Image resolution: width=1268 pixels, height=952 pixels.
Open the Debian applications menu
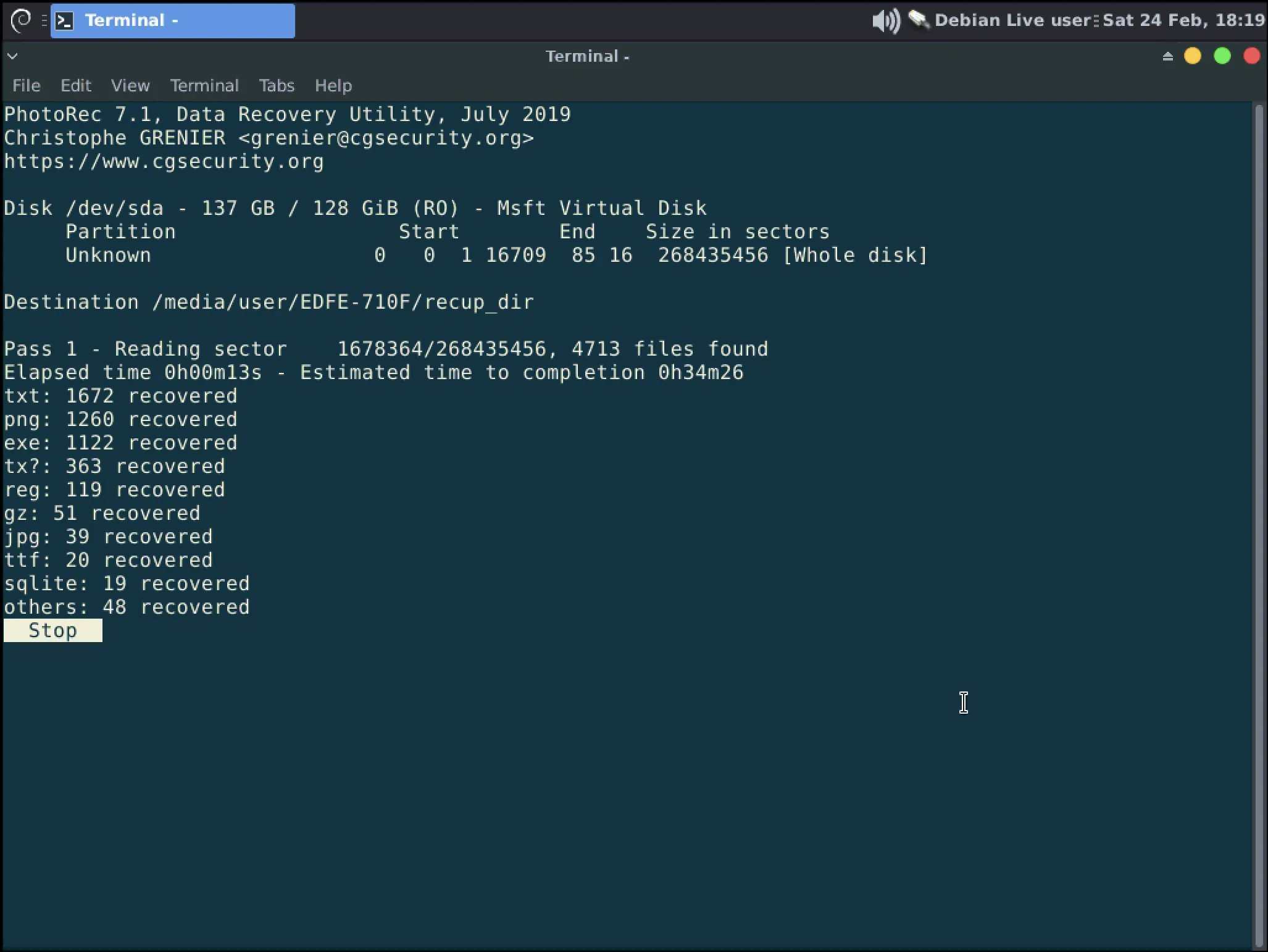pyautogui.click(x=20, y=20)
